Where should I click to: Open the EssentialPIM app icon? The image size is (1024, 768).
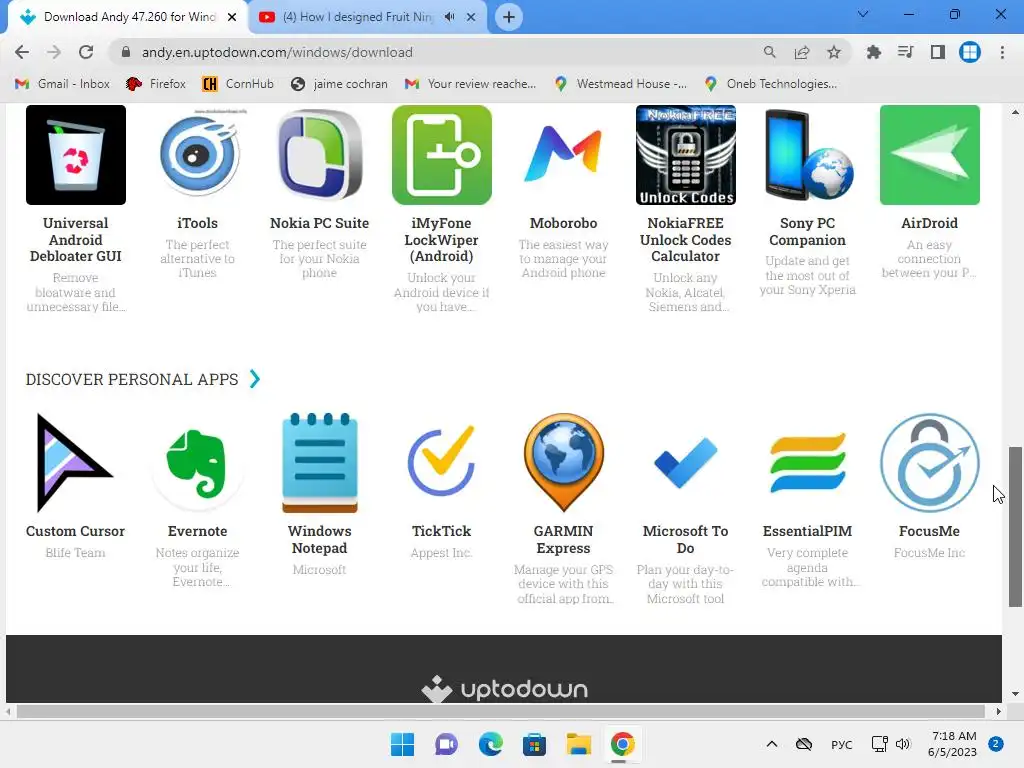pos(808,463)
